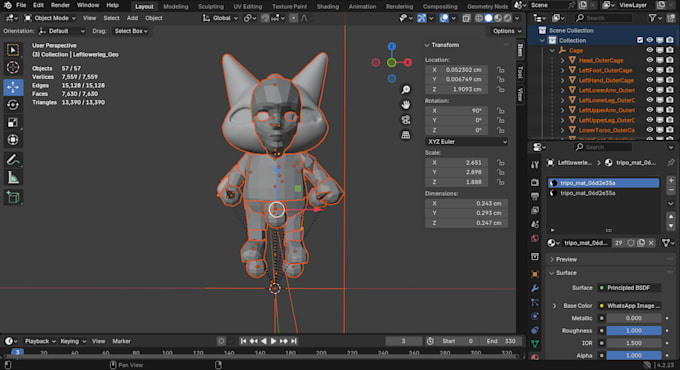This screenshot has width=680, height=370.
Task: Switch to material preview shading
Action: (x=498, y=18)
